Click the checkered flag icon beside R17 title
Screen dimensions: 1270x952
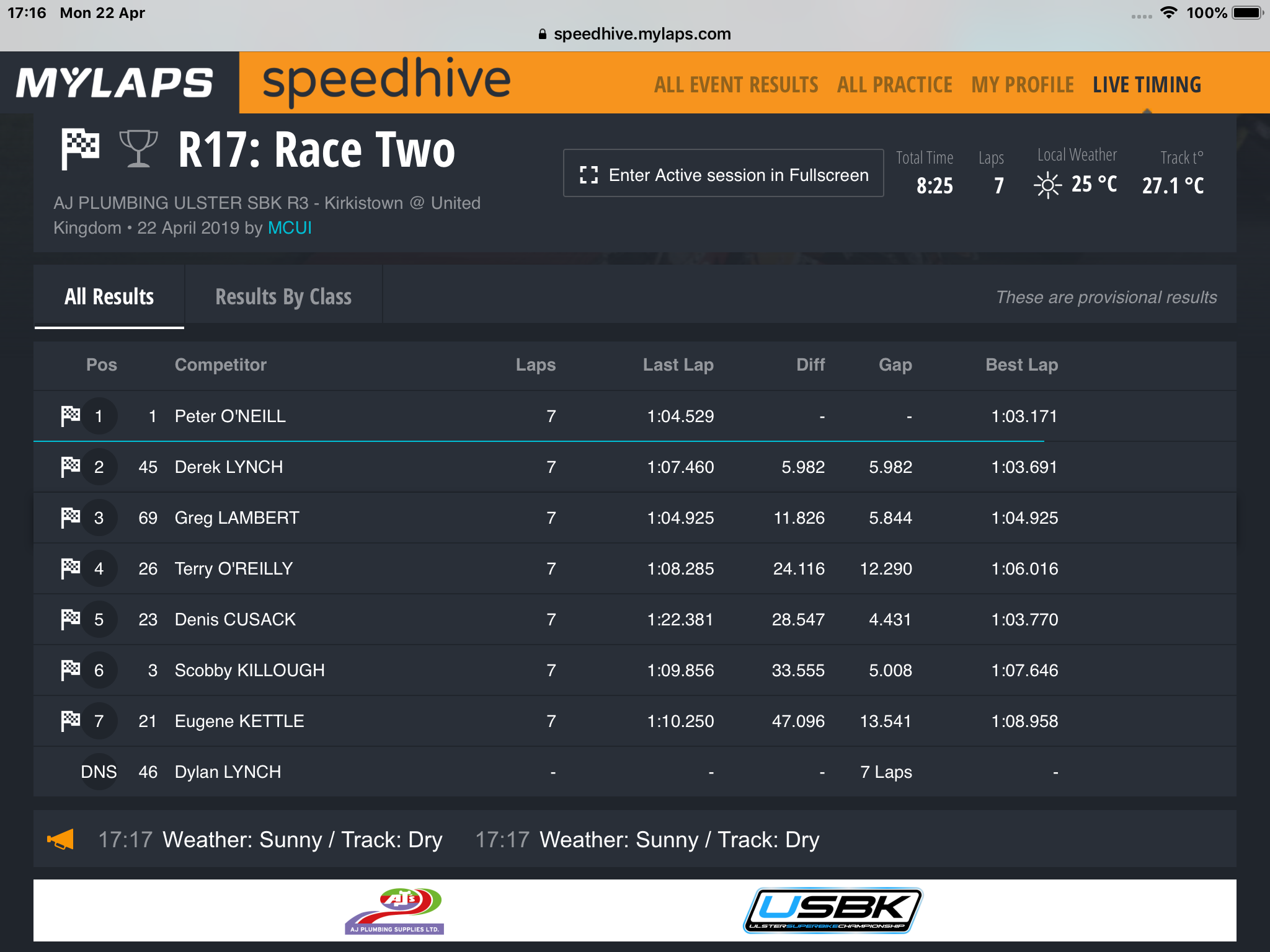point(80,149)
